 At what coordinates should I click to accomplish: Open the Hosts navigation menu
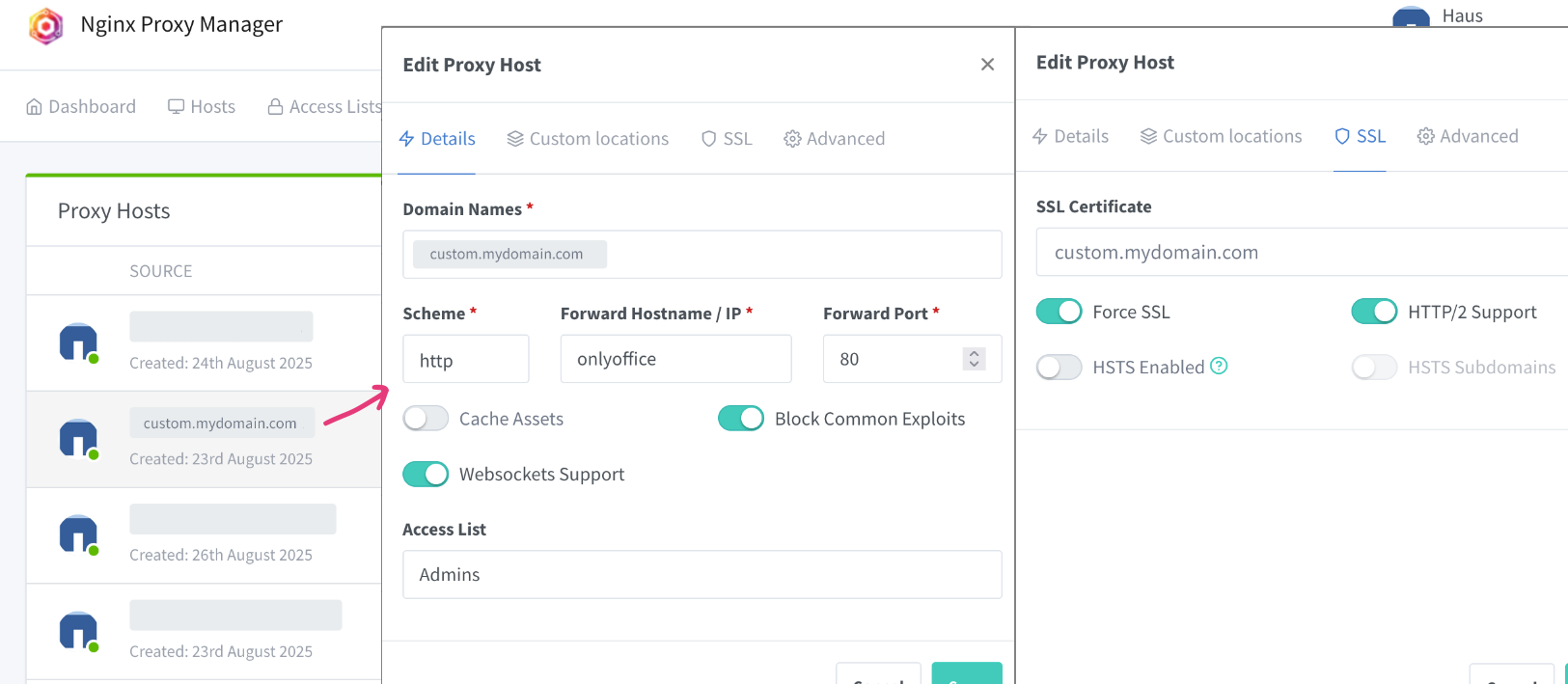(202, 107)
